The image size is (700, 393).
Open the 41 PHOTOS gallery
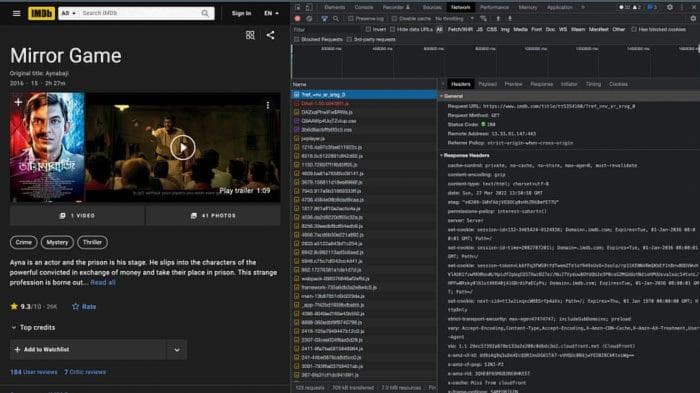point(213,216)
